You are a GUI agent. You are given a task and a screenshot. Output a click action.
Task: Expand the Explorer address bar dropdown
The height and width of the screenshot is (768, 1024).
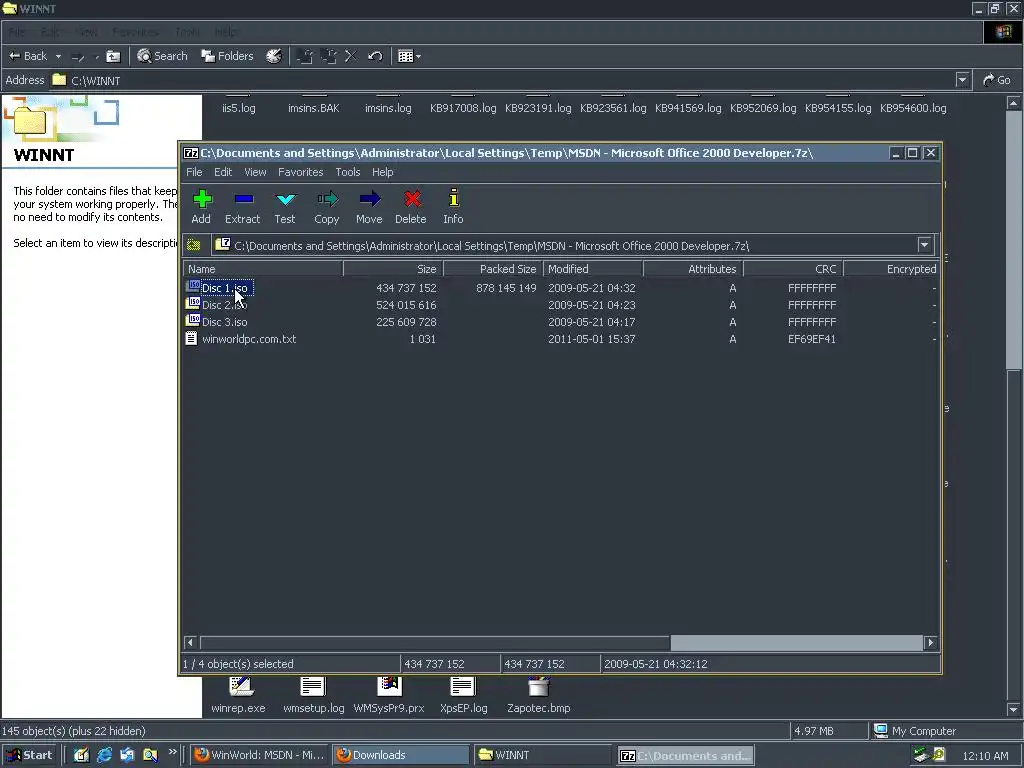pyautogui.click(x=962, y=80)
